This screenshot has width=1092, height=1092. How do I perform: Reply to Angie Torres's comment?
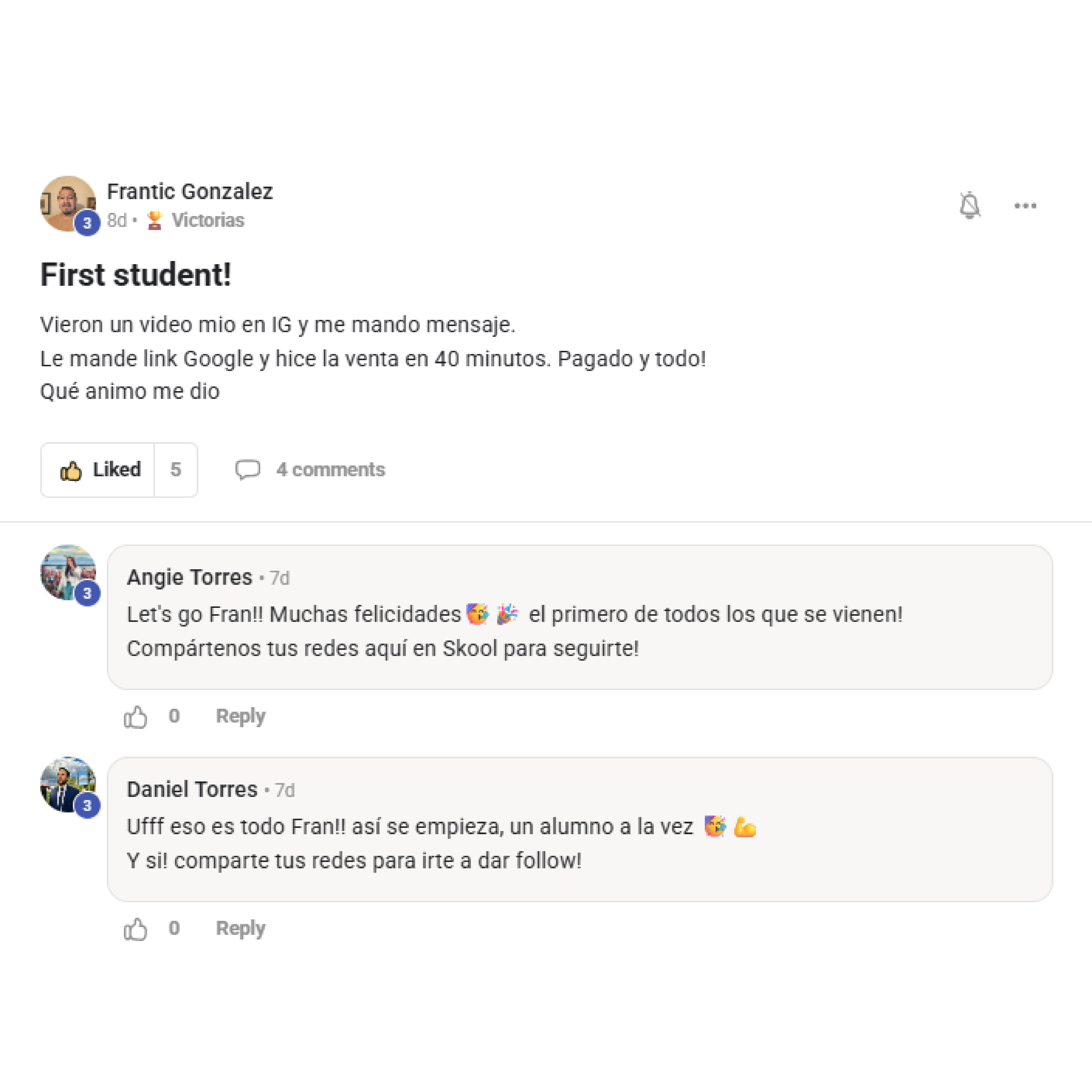(240, 716)
